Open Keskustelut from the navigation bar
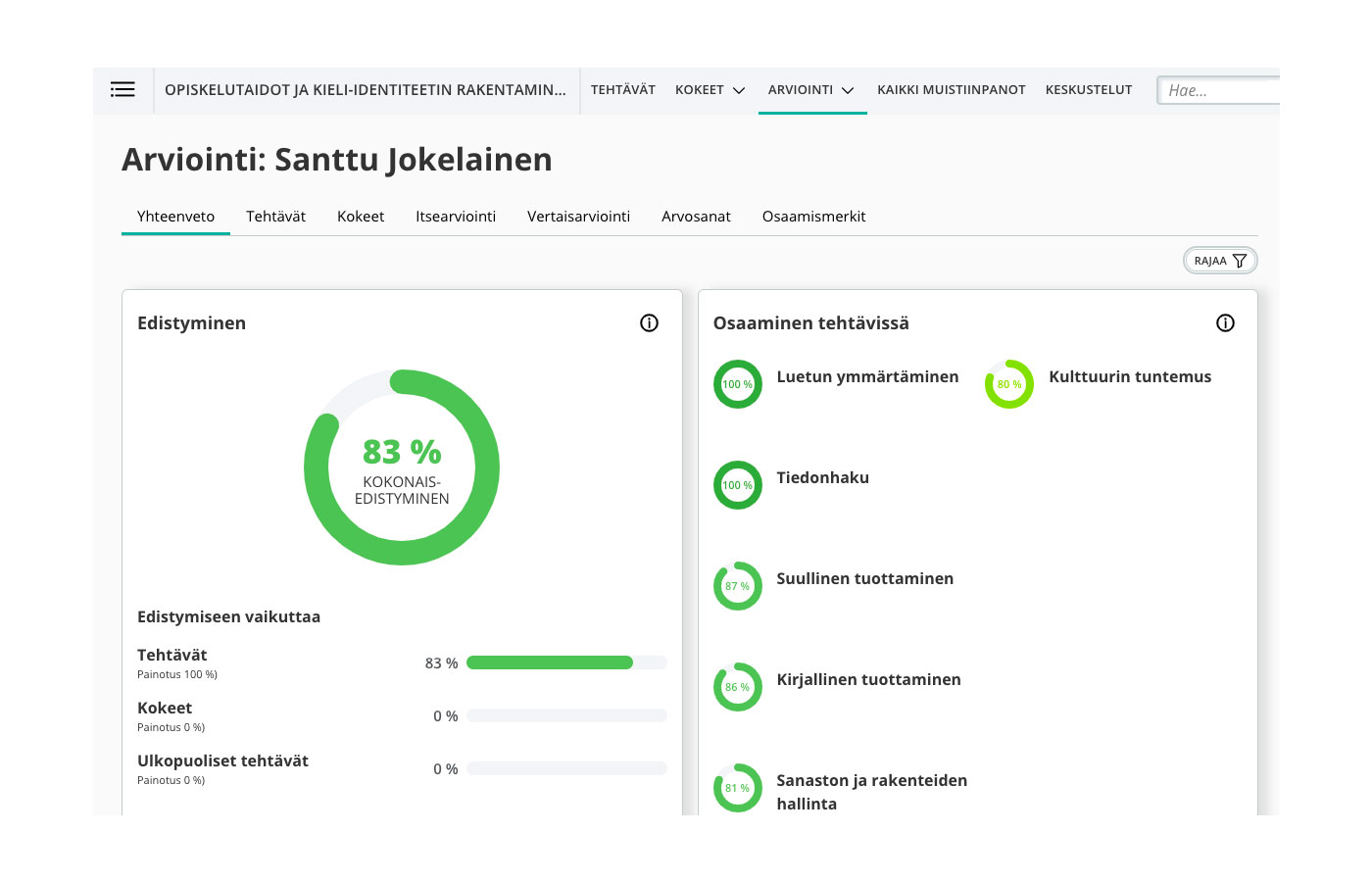 coord(1088,90)
